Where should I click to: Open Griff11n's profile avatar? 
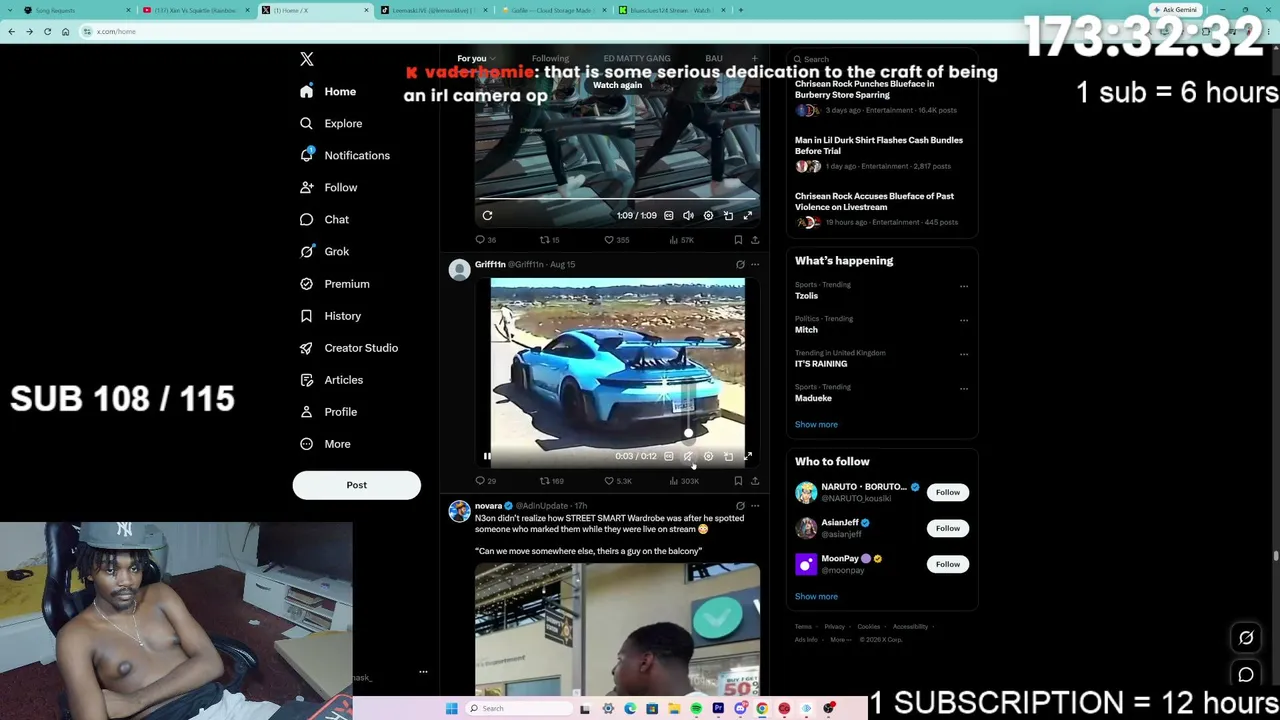pos(459,270)
